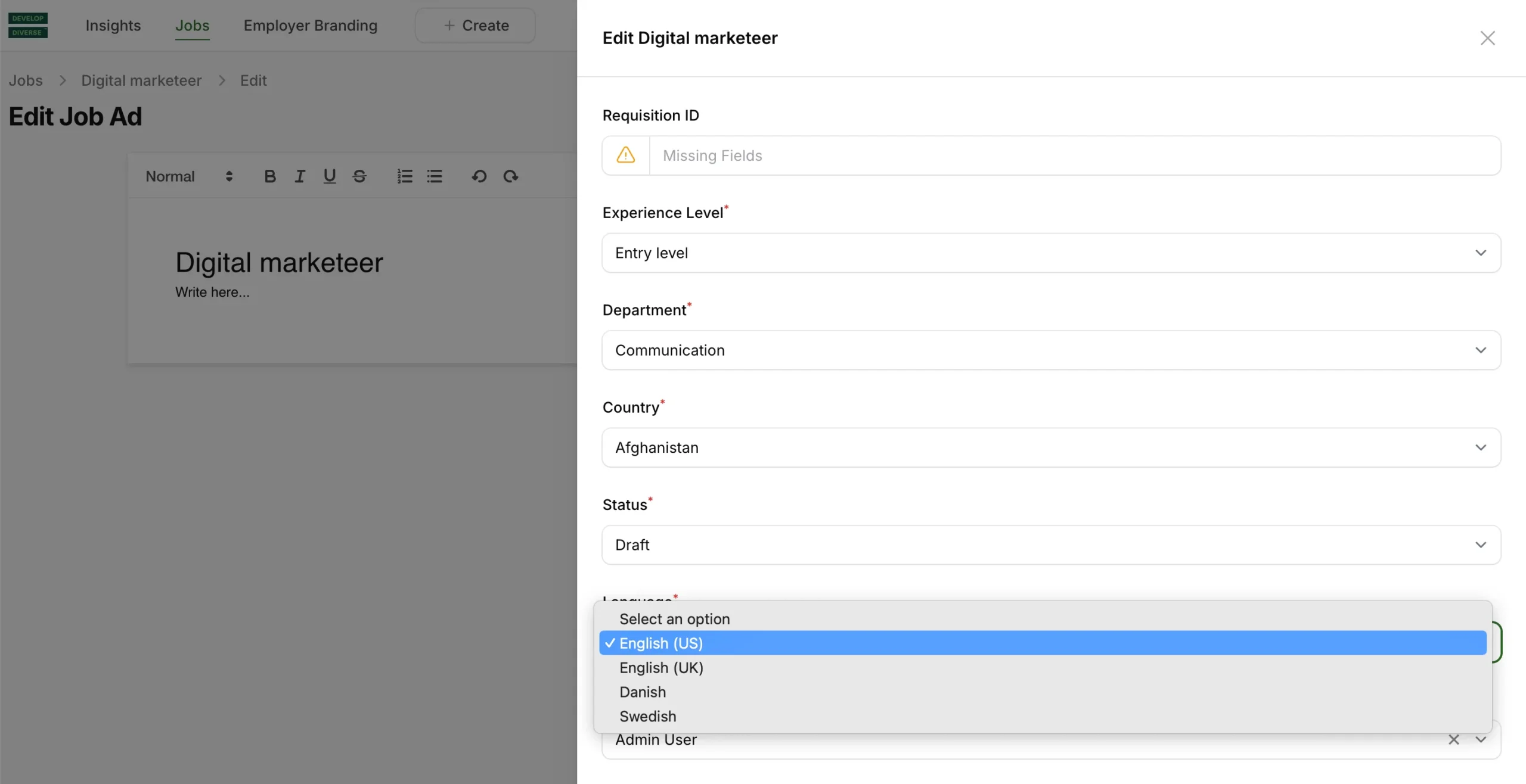1526x784 pixels.
Task: Close the Edit Digital marketeer panel
Action: [1487, 38]
